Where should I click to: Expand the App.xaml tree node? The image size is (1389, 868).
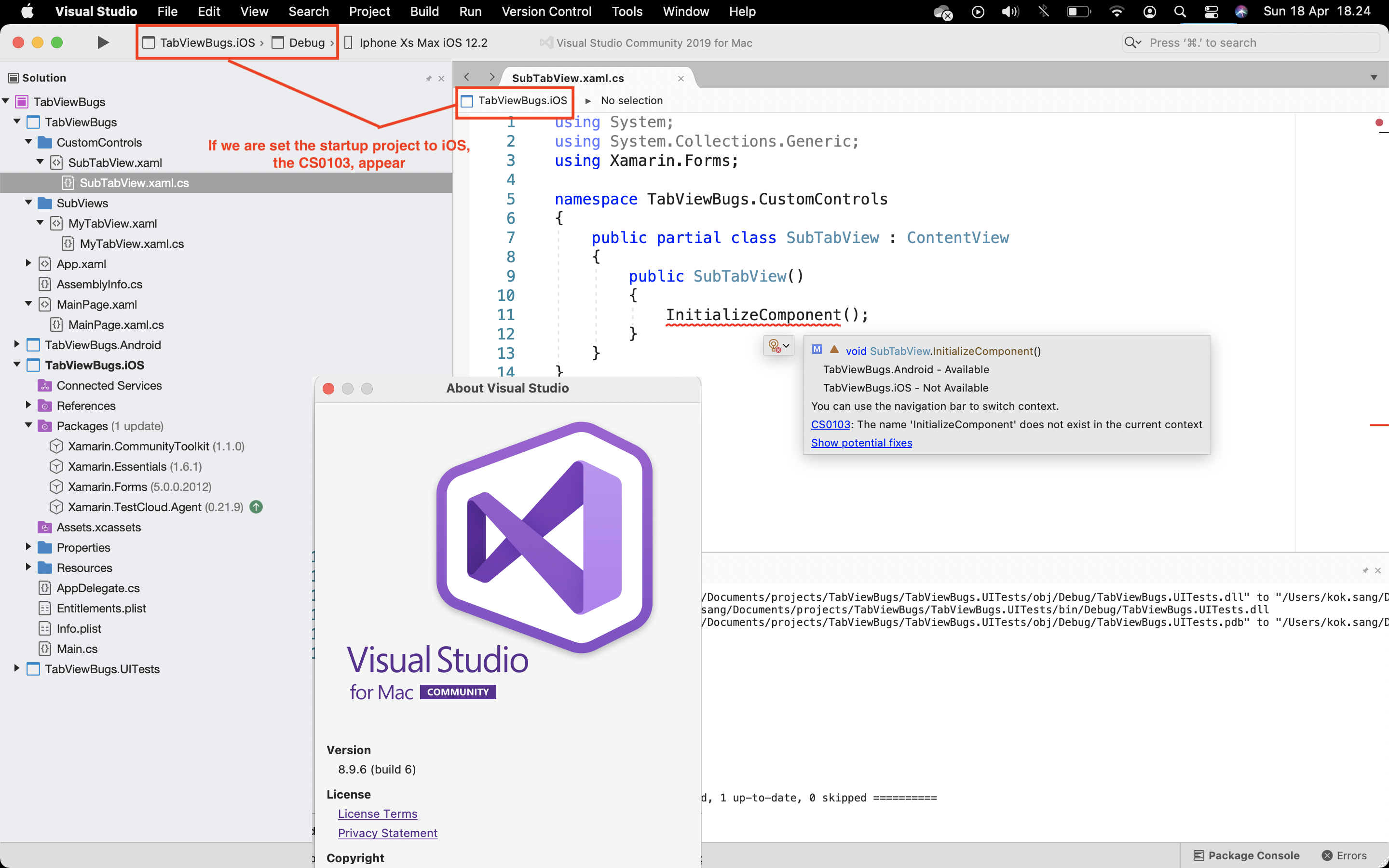[28, 263]
